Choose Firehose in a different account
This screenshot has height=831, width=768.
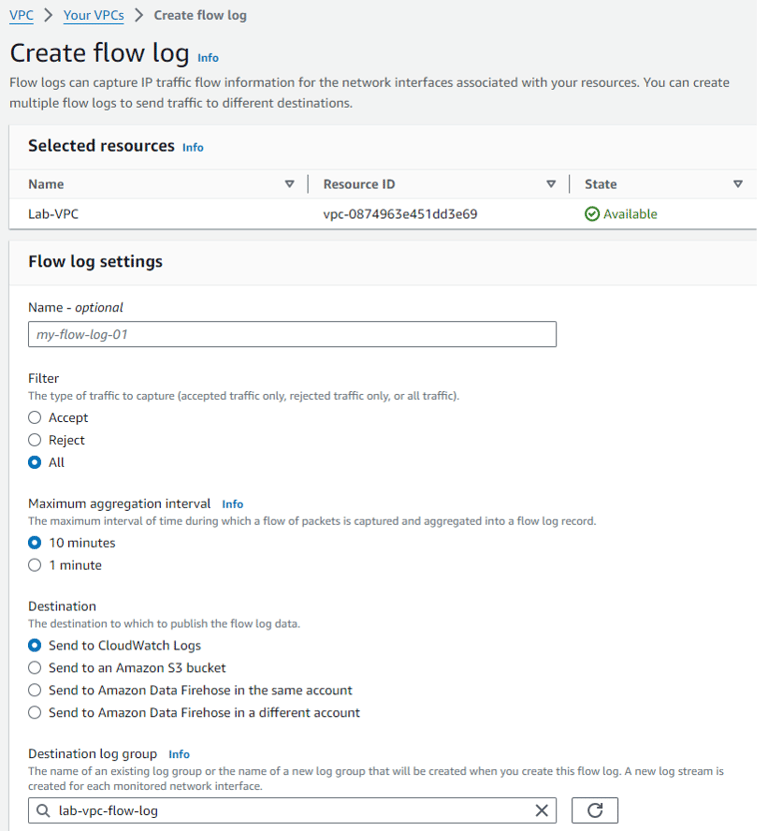coord(35,713)
